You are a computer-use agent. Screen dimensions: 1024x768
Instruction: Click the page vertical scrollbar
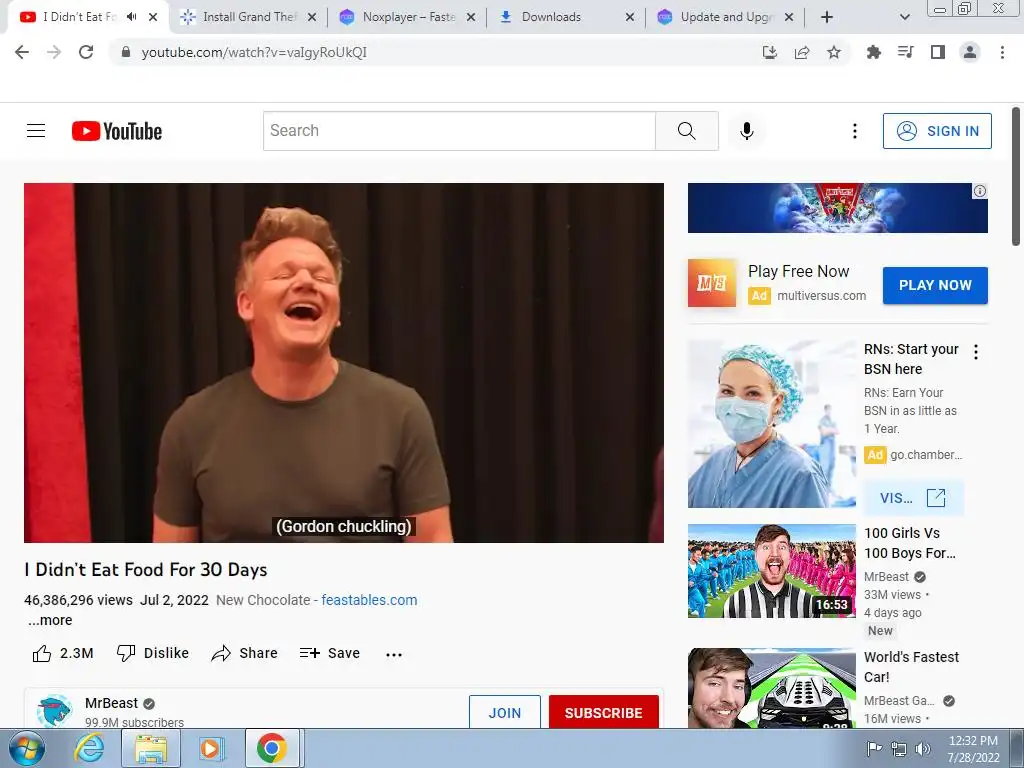coord(1016,178)
